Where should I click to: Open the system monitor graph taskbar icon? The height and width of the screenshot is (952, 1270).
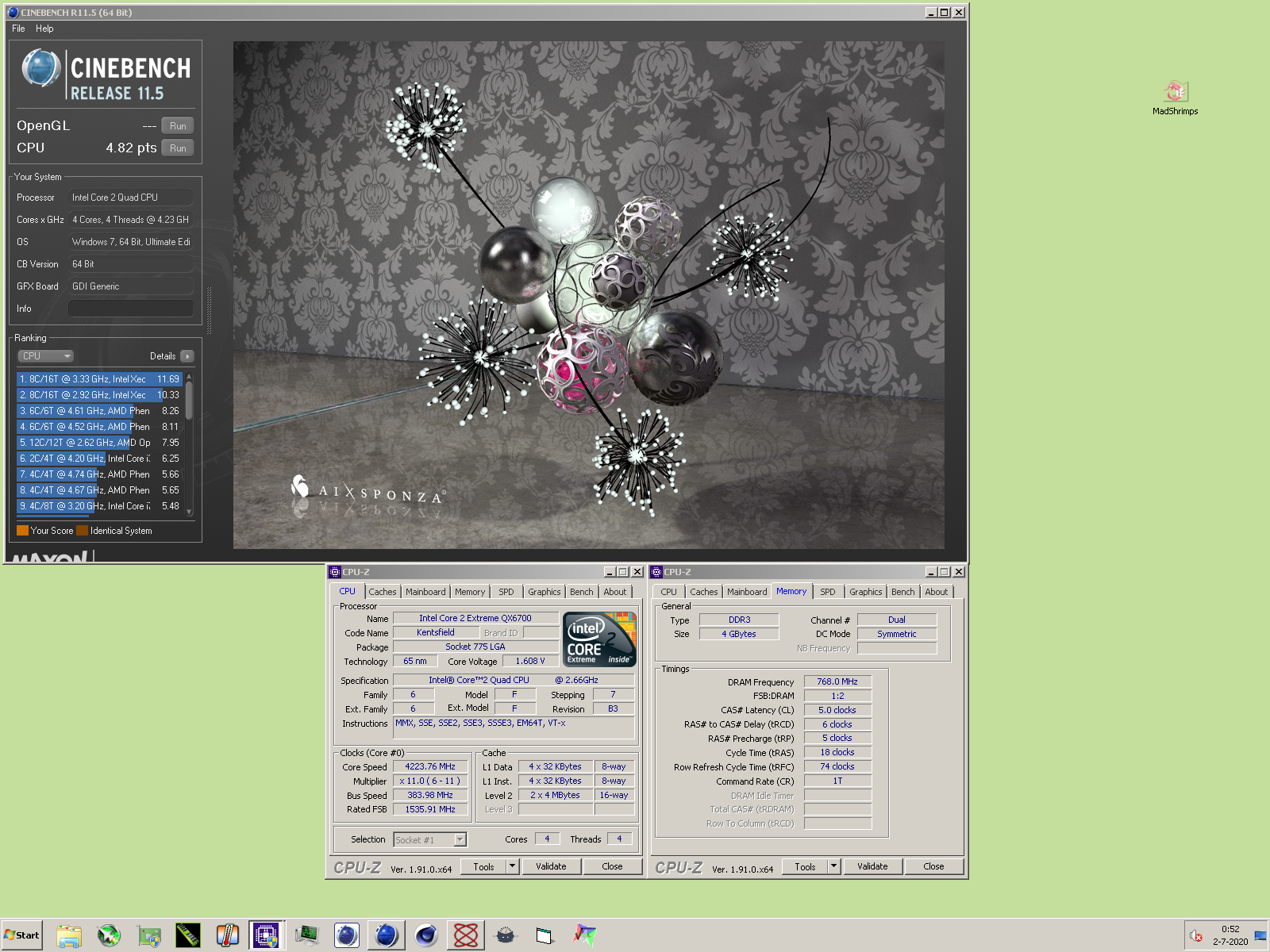tap(307, 935)
